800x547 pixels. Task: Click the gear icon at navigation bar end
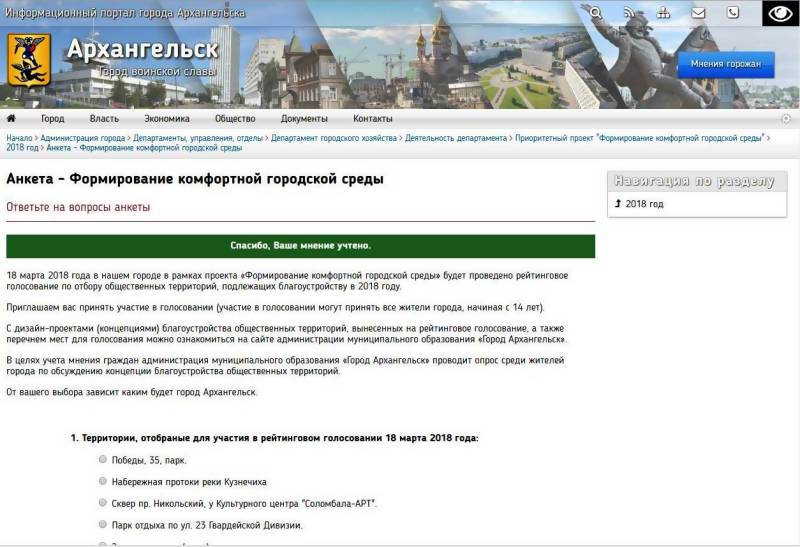pyautogui.click(x=786, y=118)
